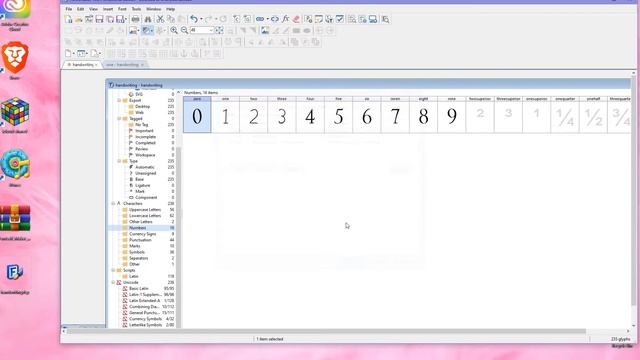This screenshot has width=640, height=360.
Task: Click the fx formula icon
Action: point(285,19)
